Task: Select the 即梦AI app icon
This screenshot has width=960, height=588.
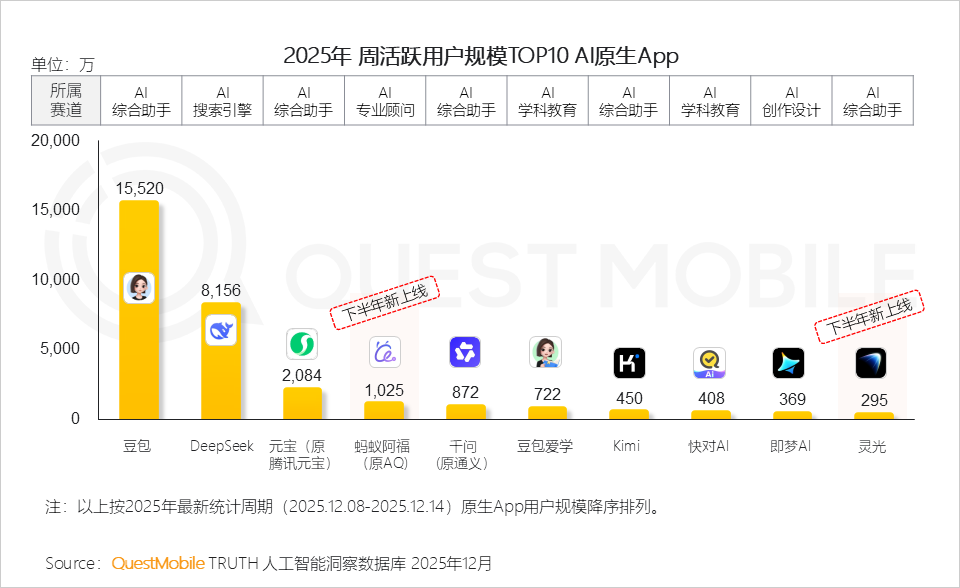Action: coord(790,363)
